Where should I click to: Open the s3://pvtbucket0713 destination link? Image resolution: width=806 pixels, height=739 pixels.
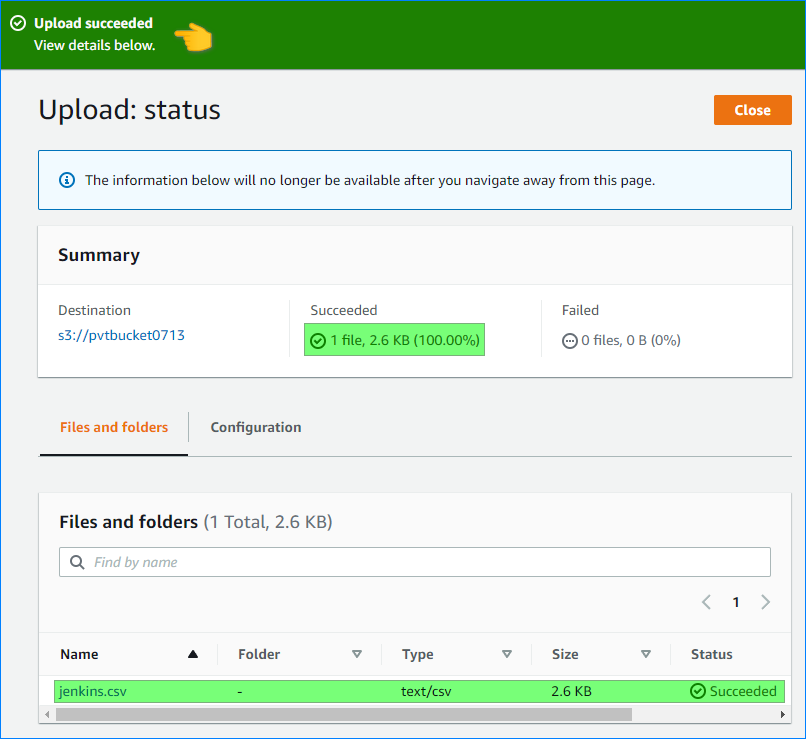(121, 335)
